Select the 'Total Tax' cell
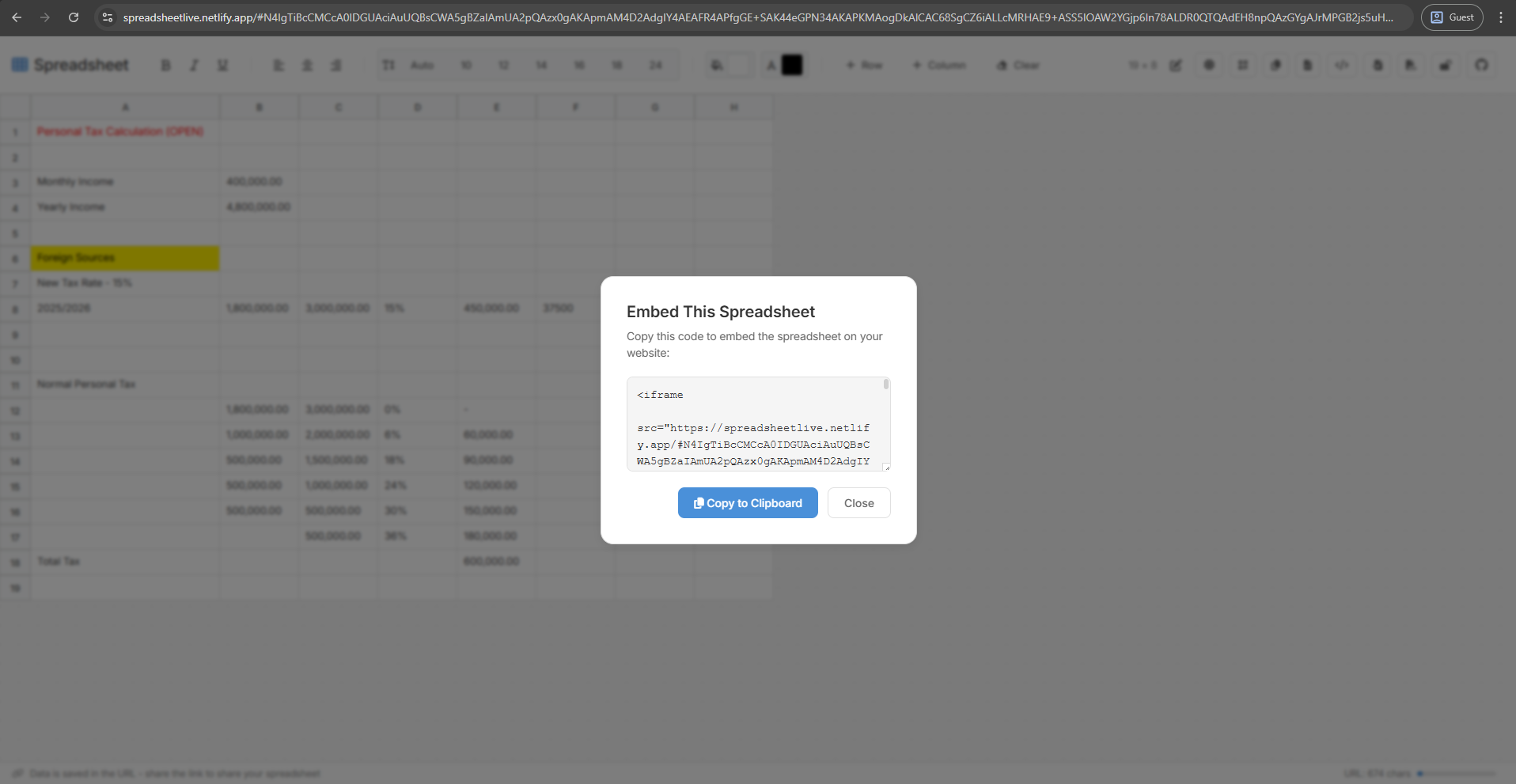Viewport: 1516px width, 784px height. (x=125, y=562)
